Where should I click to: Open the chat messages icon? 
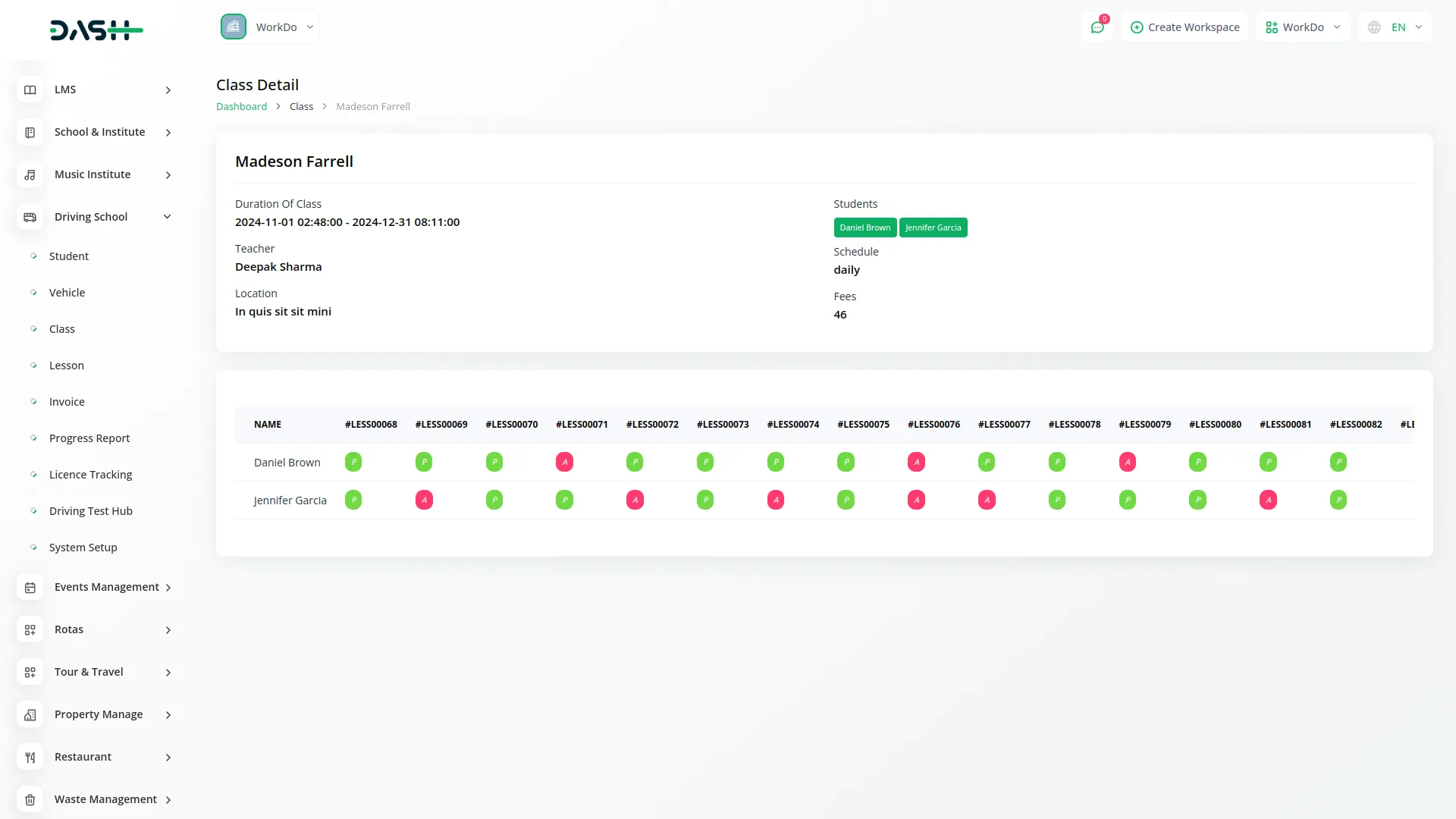coord(1097,27)
